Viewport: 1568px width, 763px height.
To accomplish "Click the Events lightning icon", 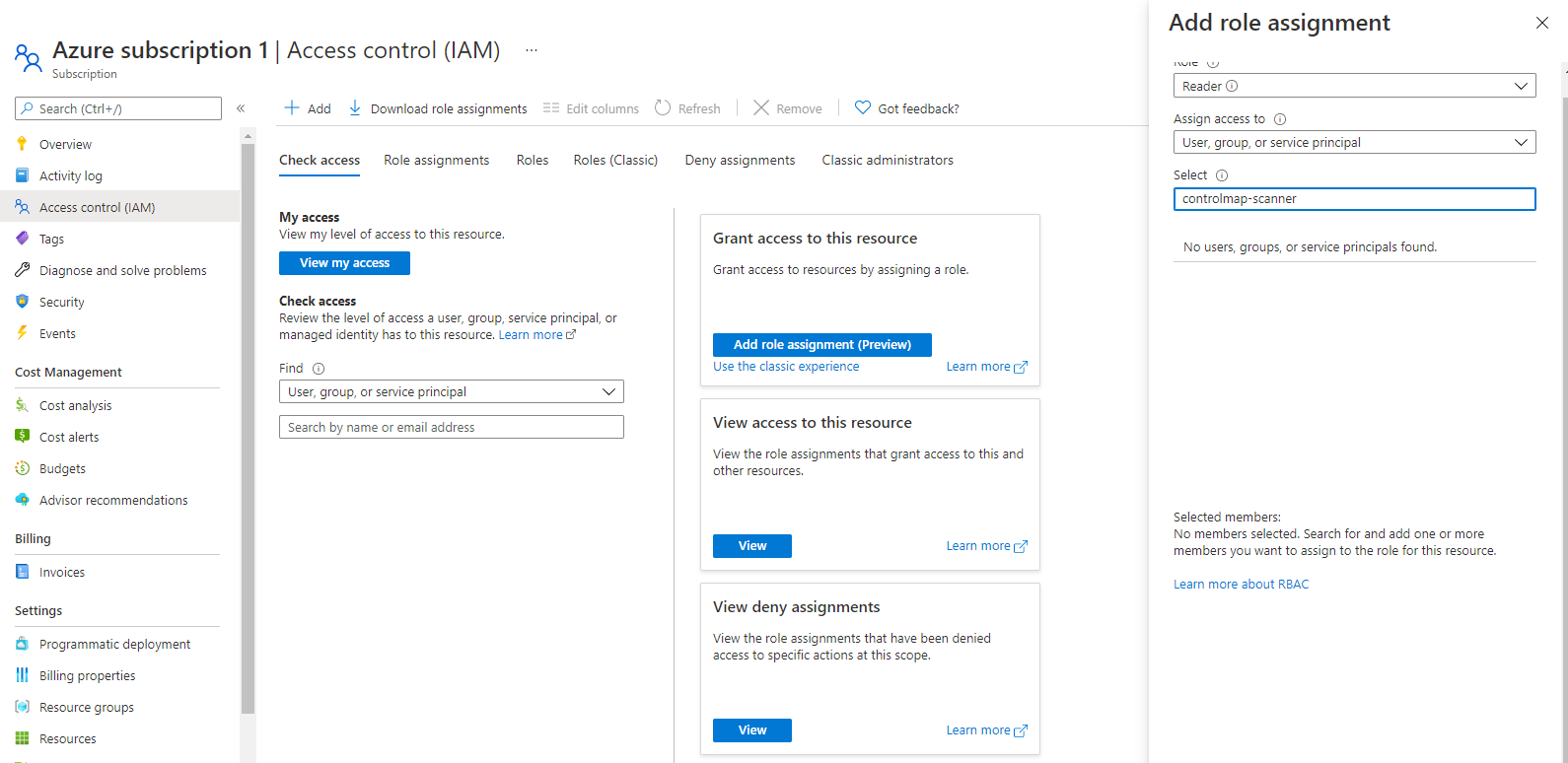I will tap(22, 333).
